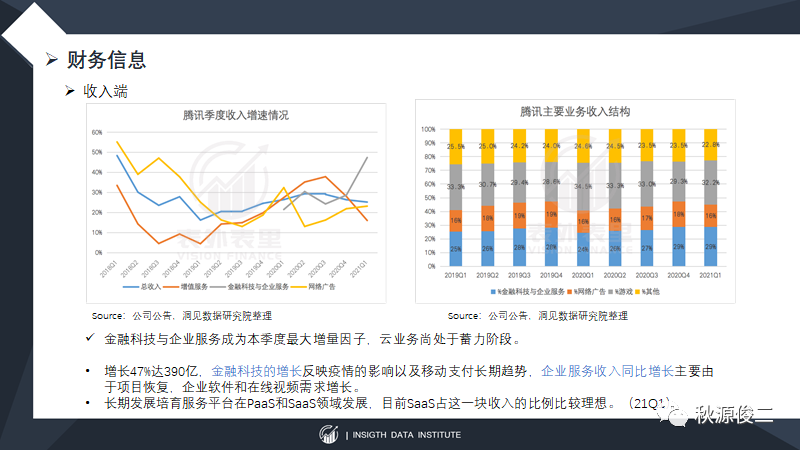Click the 秋源俊二 watermark name
Screen dimensions: 800x450
pos(734,415)
